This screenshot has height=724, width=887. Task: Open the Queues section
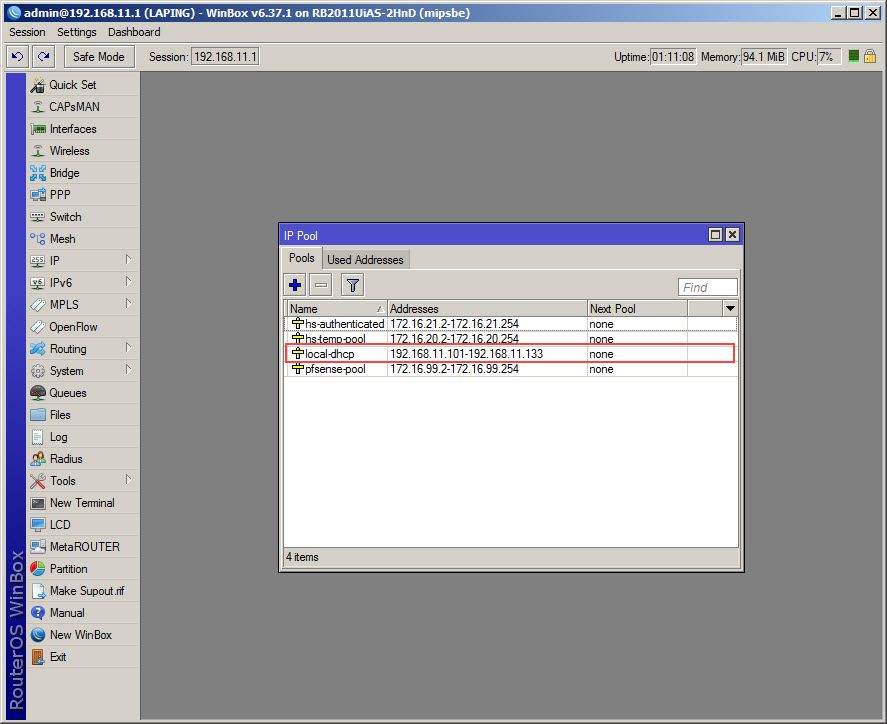tap(68, 393)
